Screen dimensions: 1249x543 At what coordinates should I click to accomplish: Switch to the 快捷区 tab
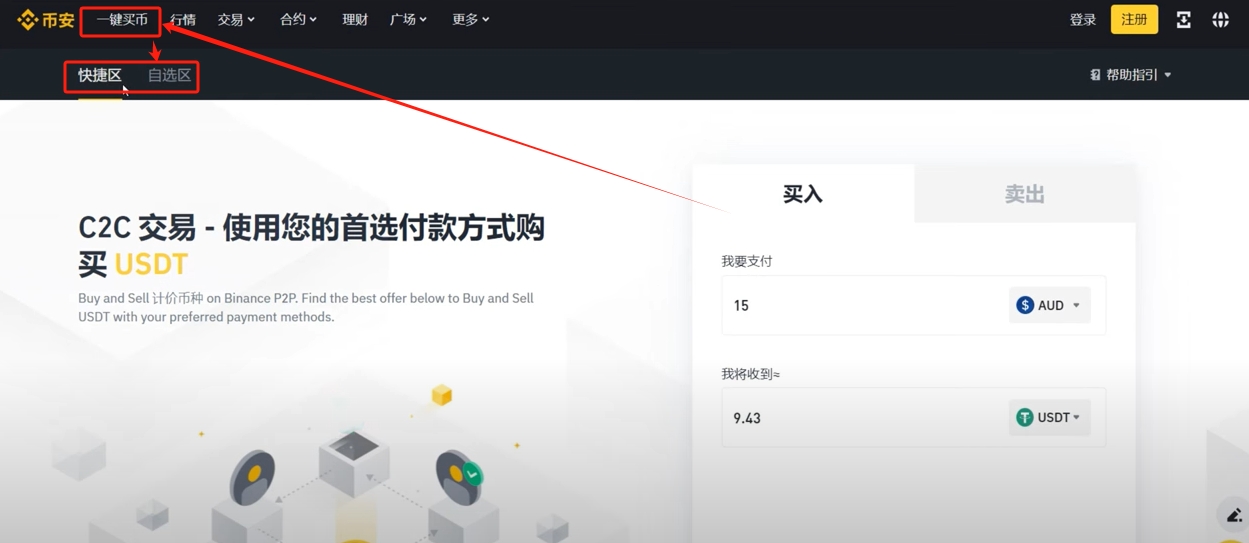pyautogui.click(x=100, y=75)
